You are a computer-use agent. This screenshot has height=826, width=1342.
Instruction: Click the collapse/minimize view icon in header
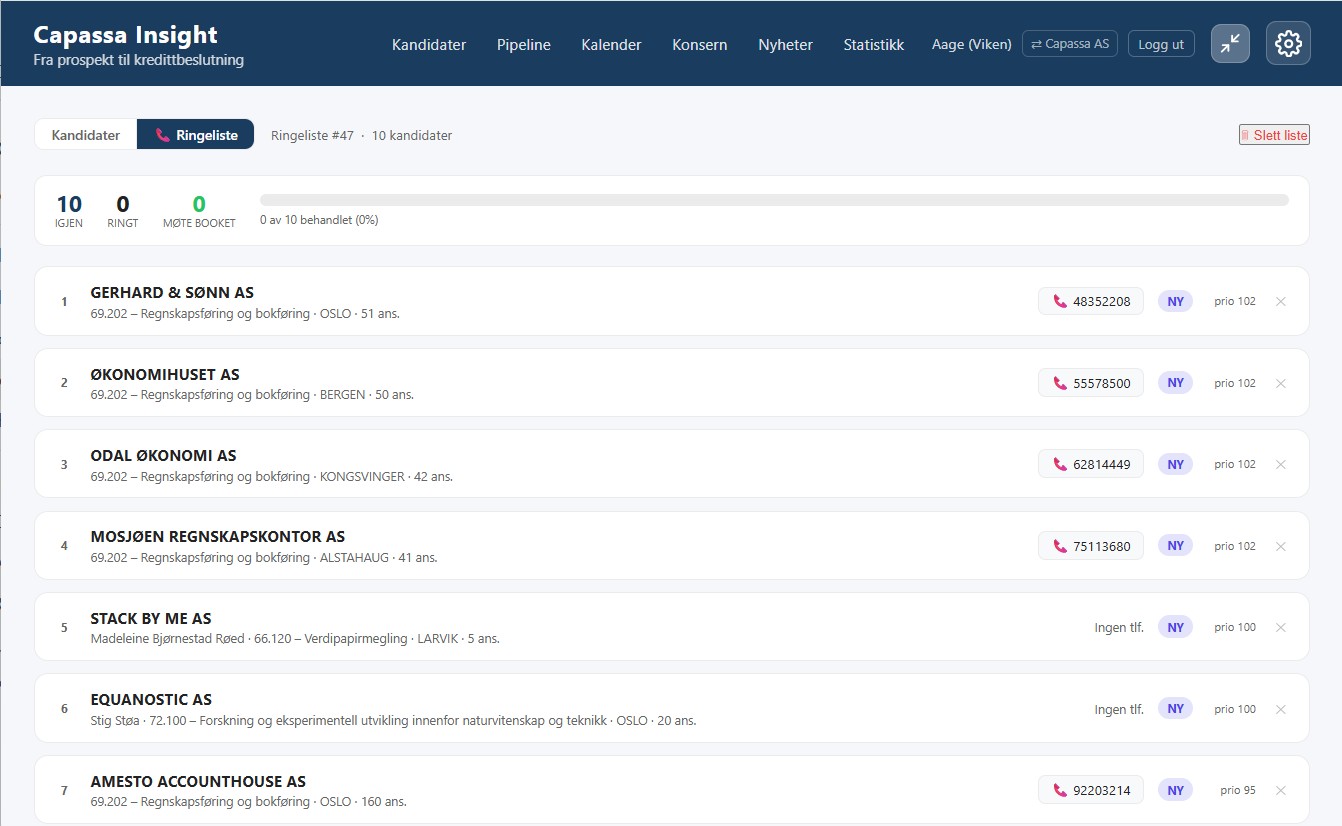point(1230,43)
